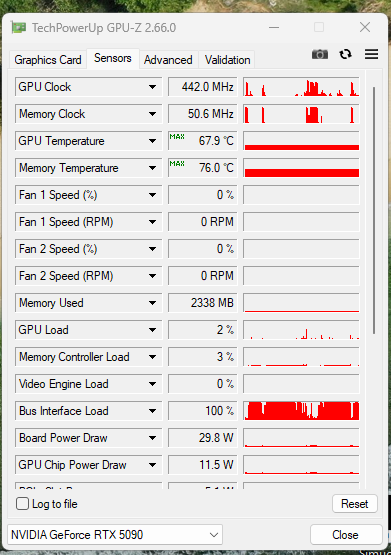Switch to the Graphics Card tab

[48, 59]
